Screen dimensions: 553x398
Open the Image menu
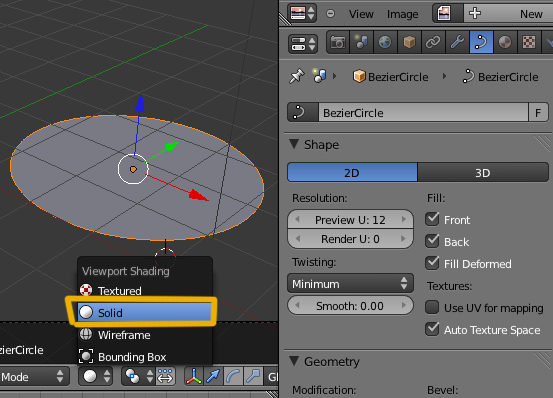[x=402, y=14]
